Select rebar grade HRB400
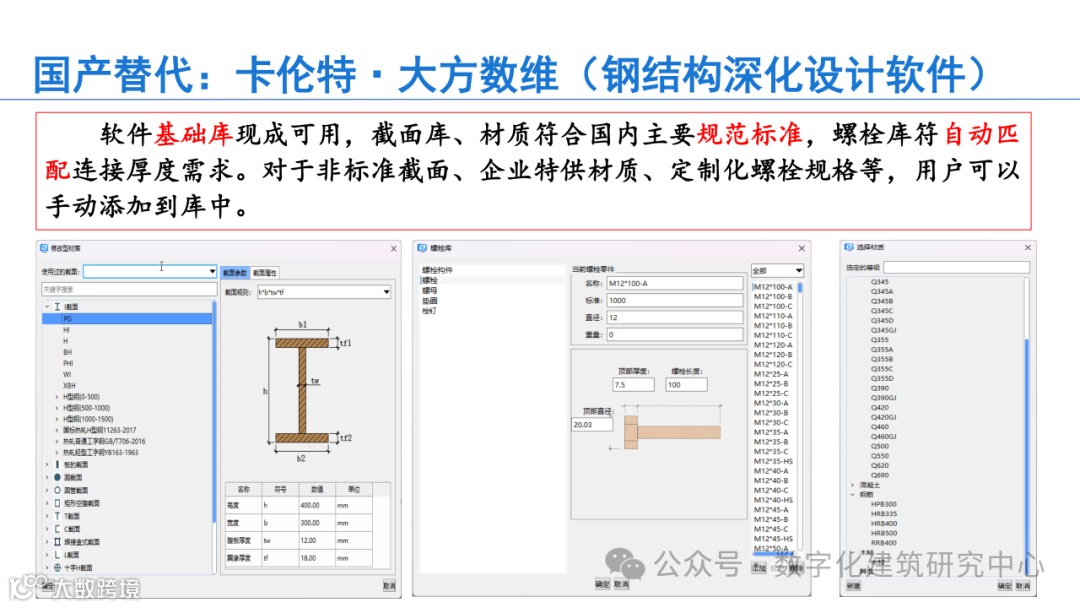1080x608 pixels. click(x=884, y=523)
